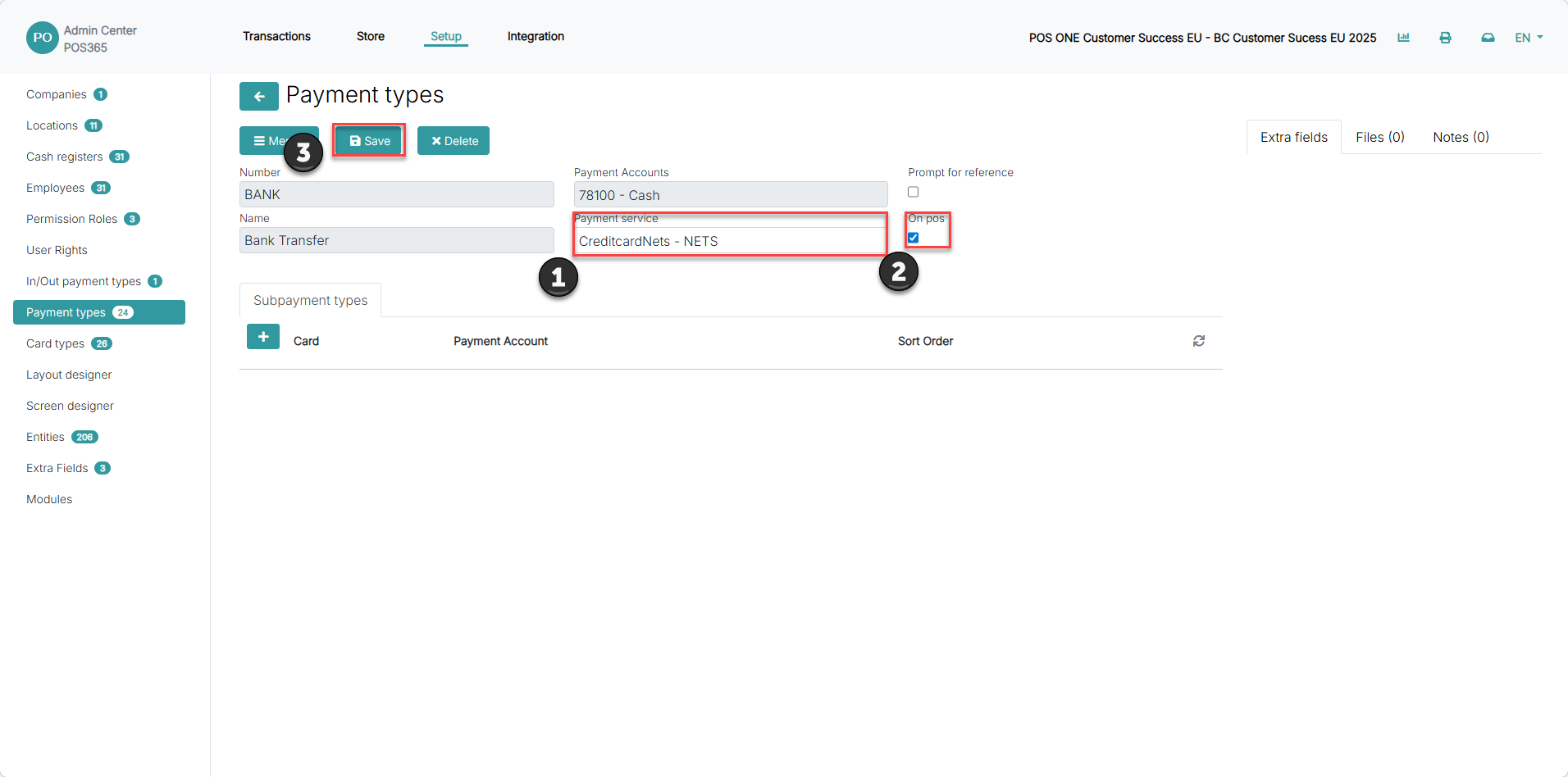This screenshot has width=1568, height=777.
Task: Toggle the Prompt for reference checkbox
Action: pos(913,192)
